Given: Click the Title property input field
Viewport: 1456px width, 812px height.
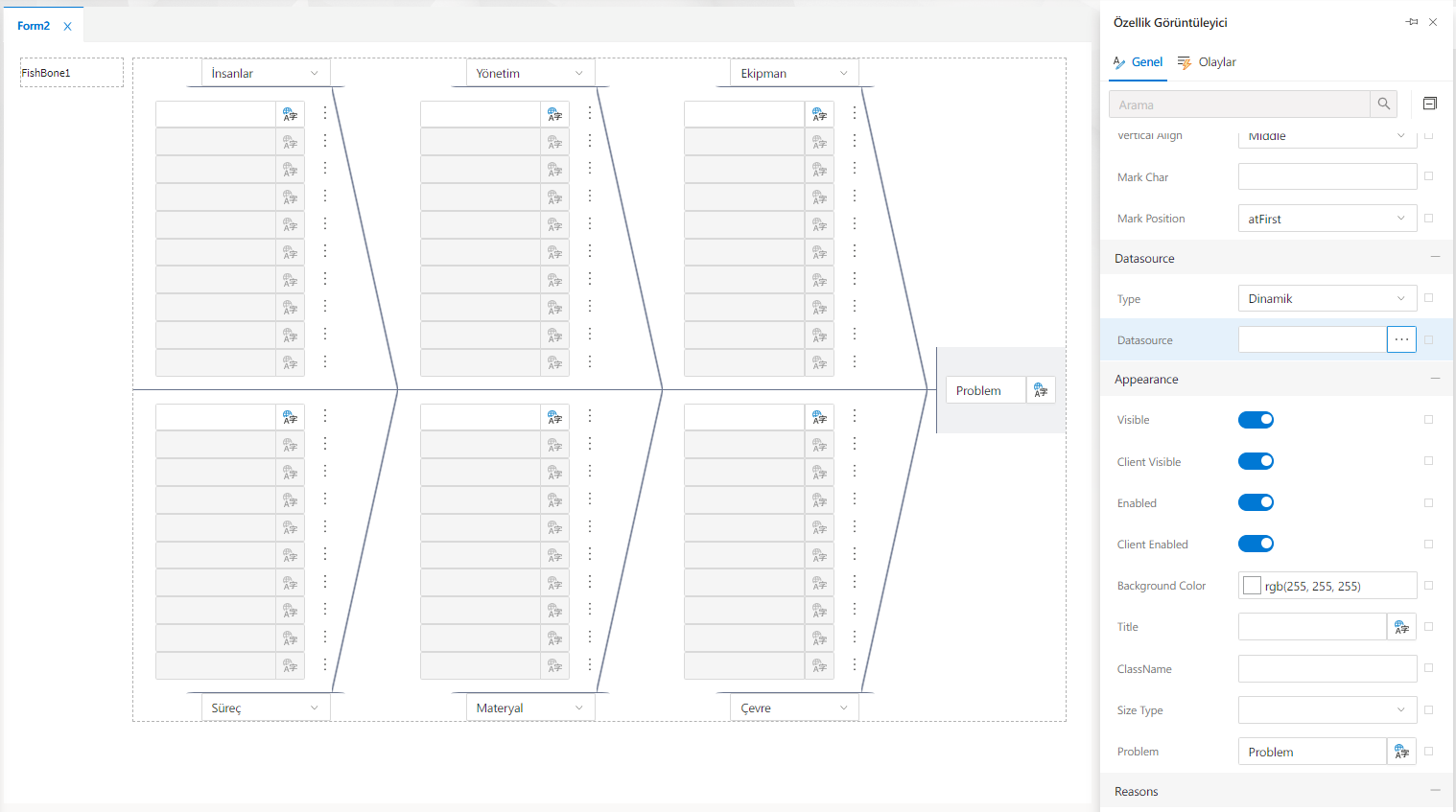Looking at the screenshot, I should click(1312, 627).
